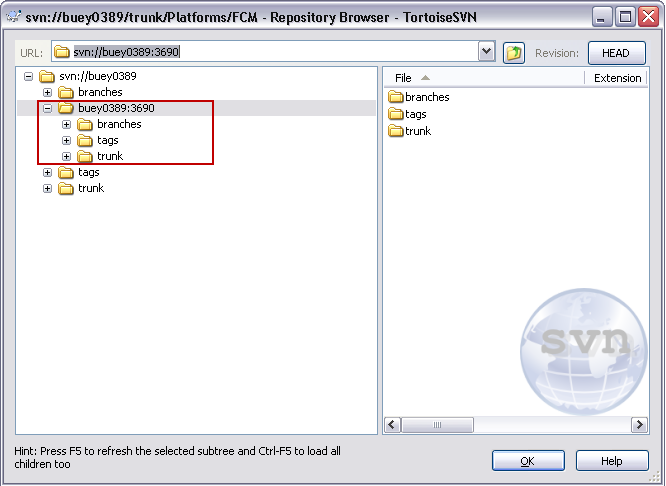
Task: Open the URL history dropdown
Action: [487, 52]
